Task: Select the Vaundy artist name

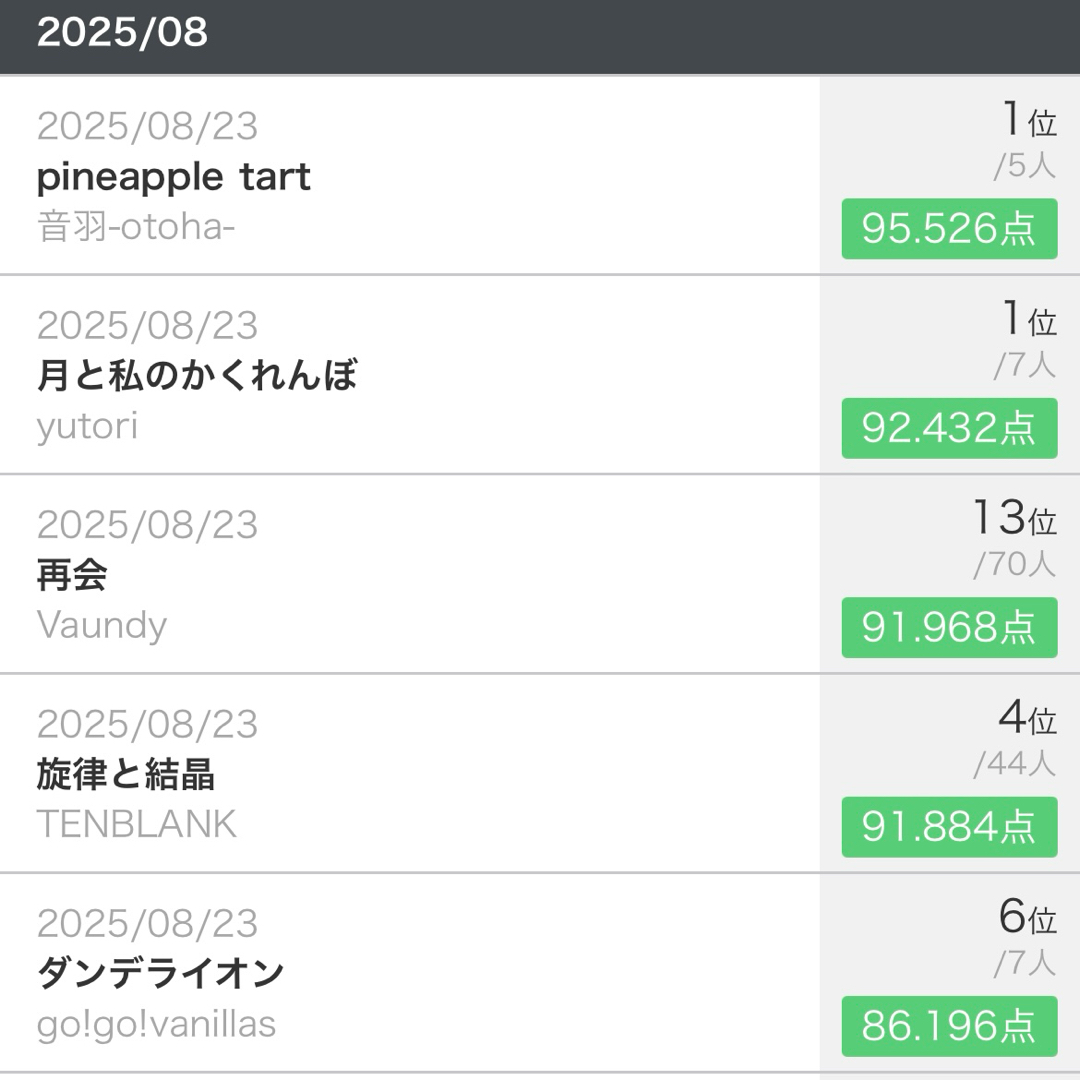Action: pyautogui.click(x=101, y=625)
